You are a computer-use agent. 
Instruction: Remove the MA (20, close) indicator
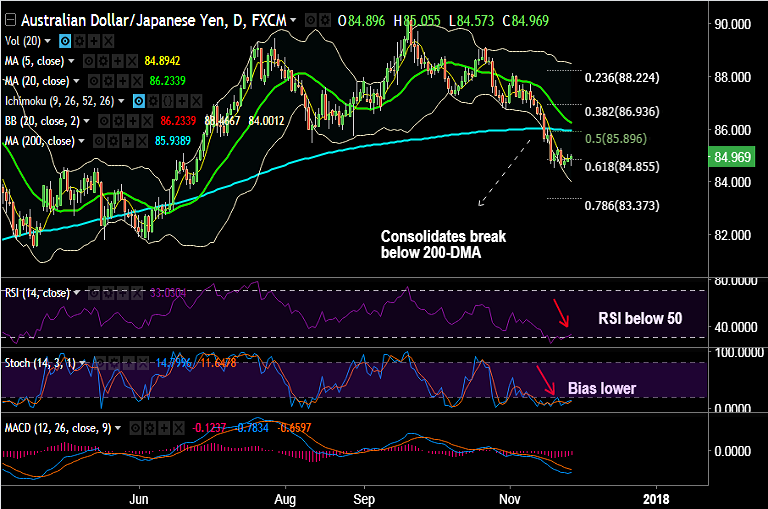click(136, 81)
